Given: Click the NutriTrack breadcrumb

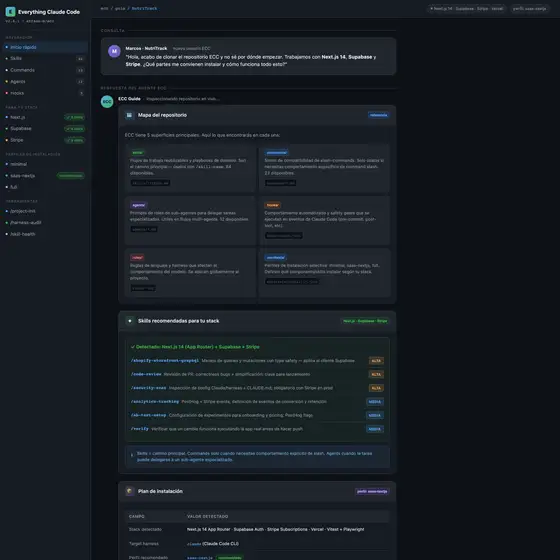Looking at the screenshot, I should click(x=144, y=8).
